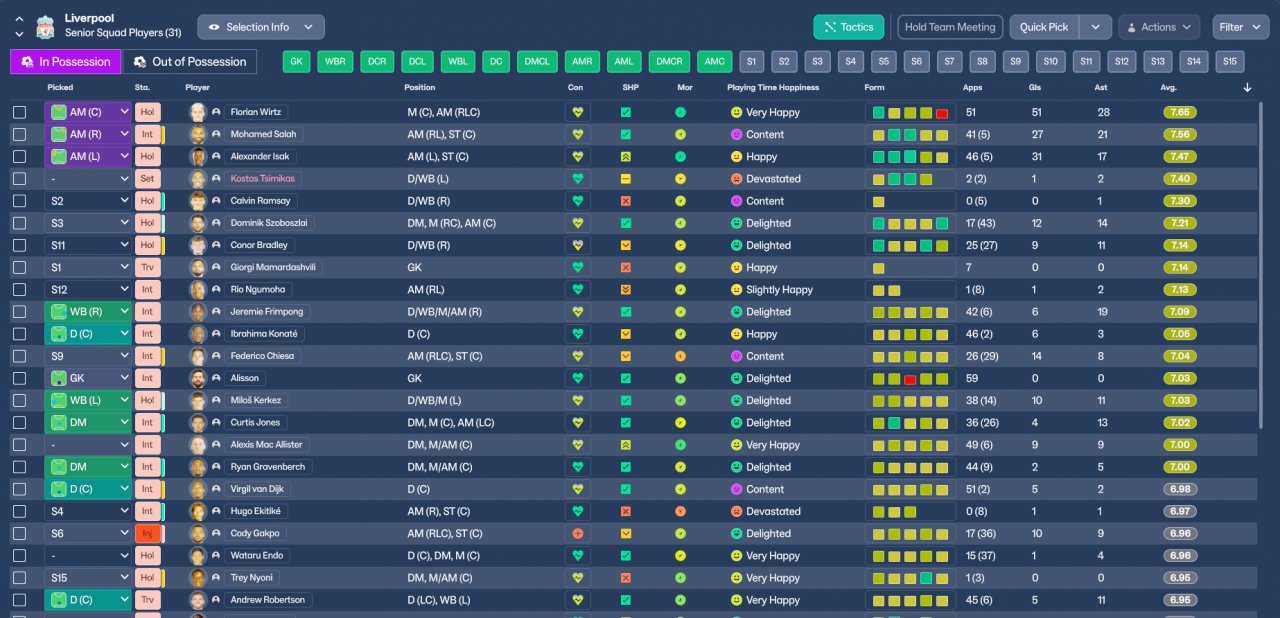The width and height of the screenshot is (1280, 618).
Task: Sort by the Playing Time Happiness column
Action: click(773, 88)
